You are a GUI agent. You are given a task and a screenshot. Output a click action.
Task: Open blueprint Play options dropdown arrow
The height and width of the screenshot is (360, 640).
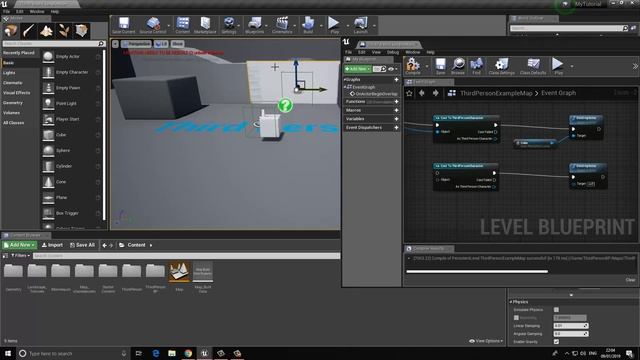(572, 66)
